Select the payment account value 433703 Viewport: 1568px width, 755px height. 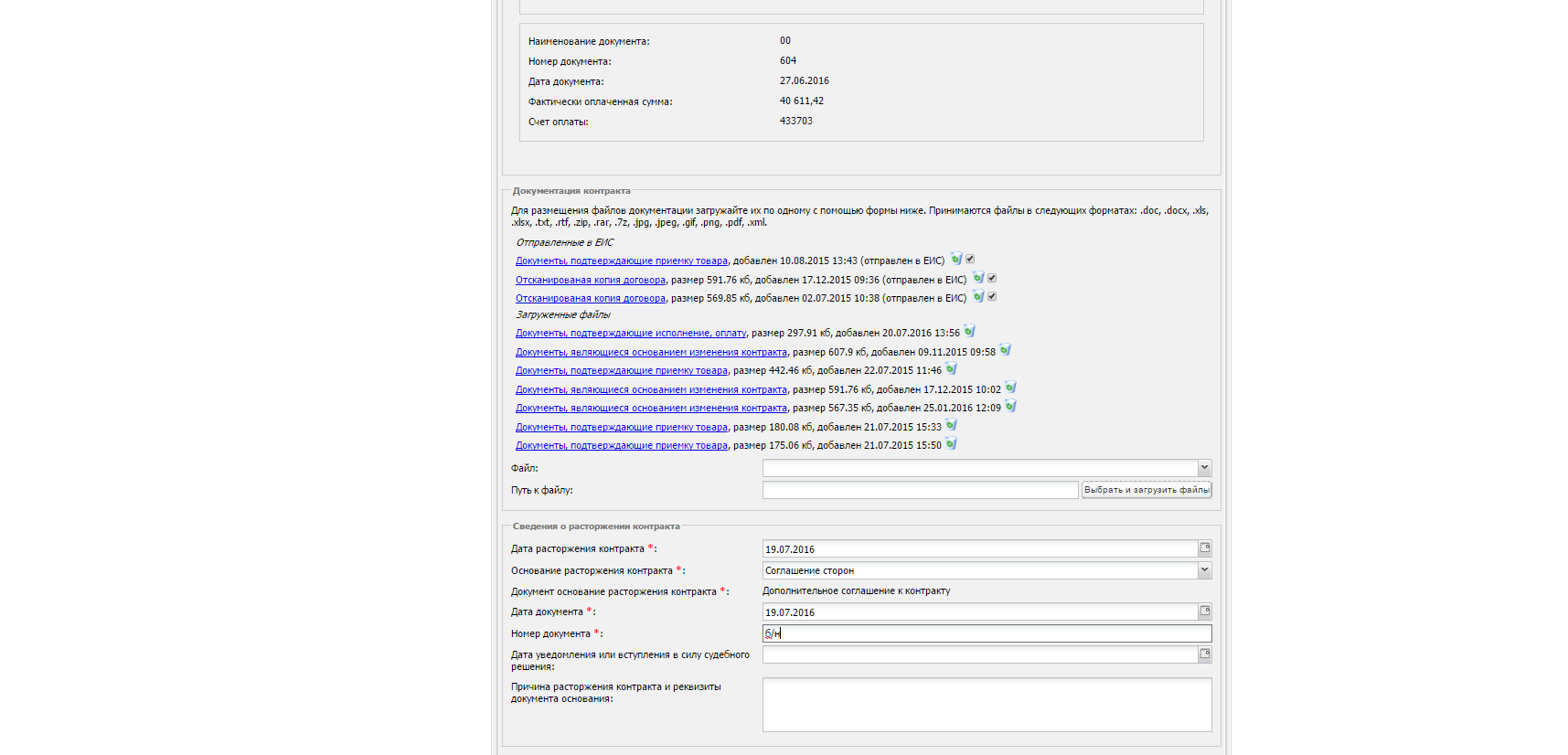pos(796,122)
